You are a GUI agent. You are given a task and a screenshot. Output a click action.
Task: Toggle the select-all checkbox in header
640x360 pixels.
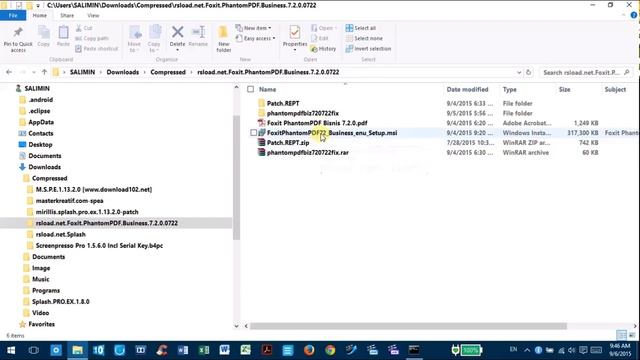point(251,89)
